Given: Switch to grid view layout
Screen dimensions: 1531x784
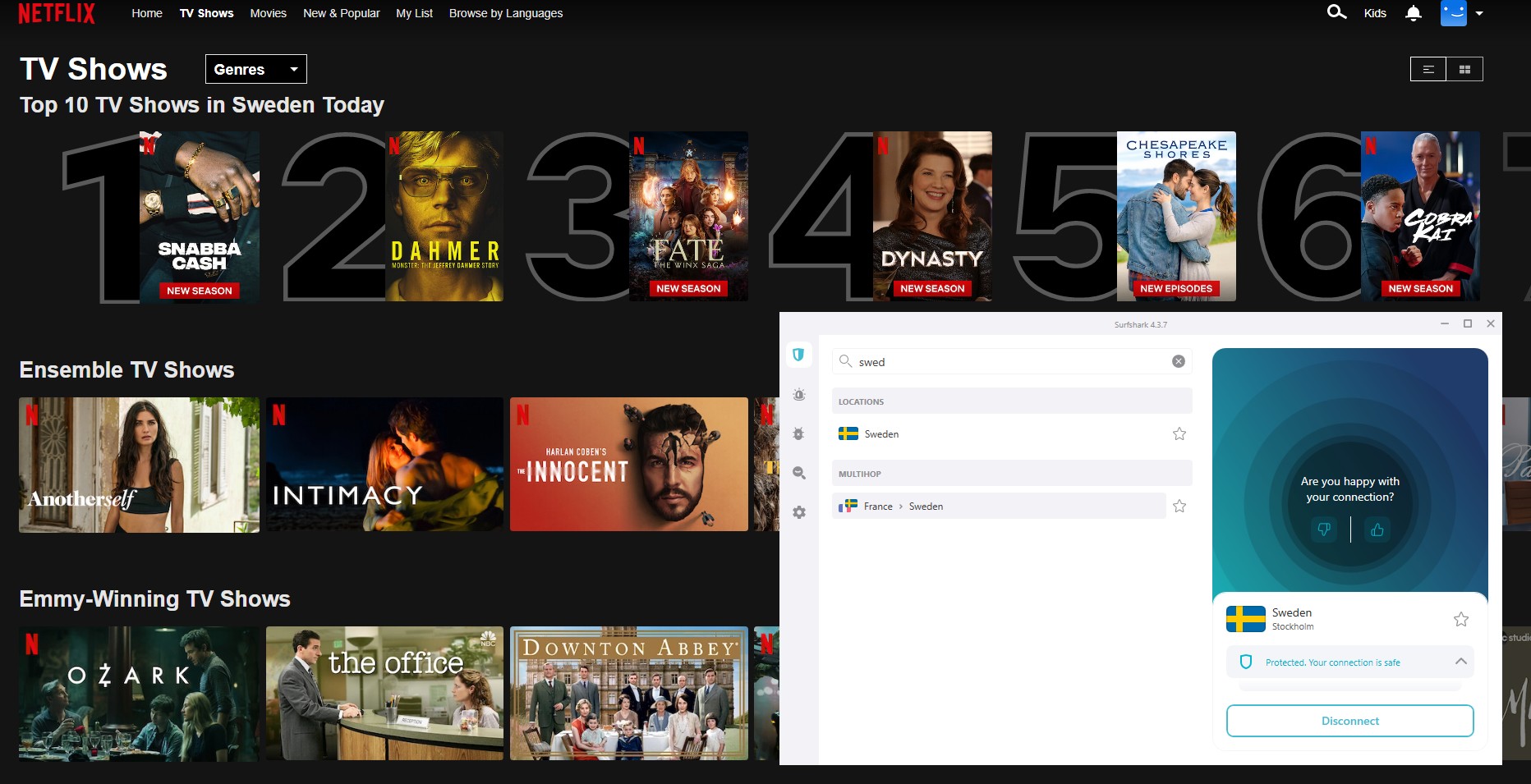Looking at the screenshot, I should coord(1464,69).
